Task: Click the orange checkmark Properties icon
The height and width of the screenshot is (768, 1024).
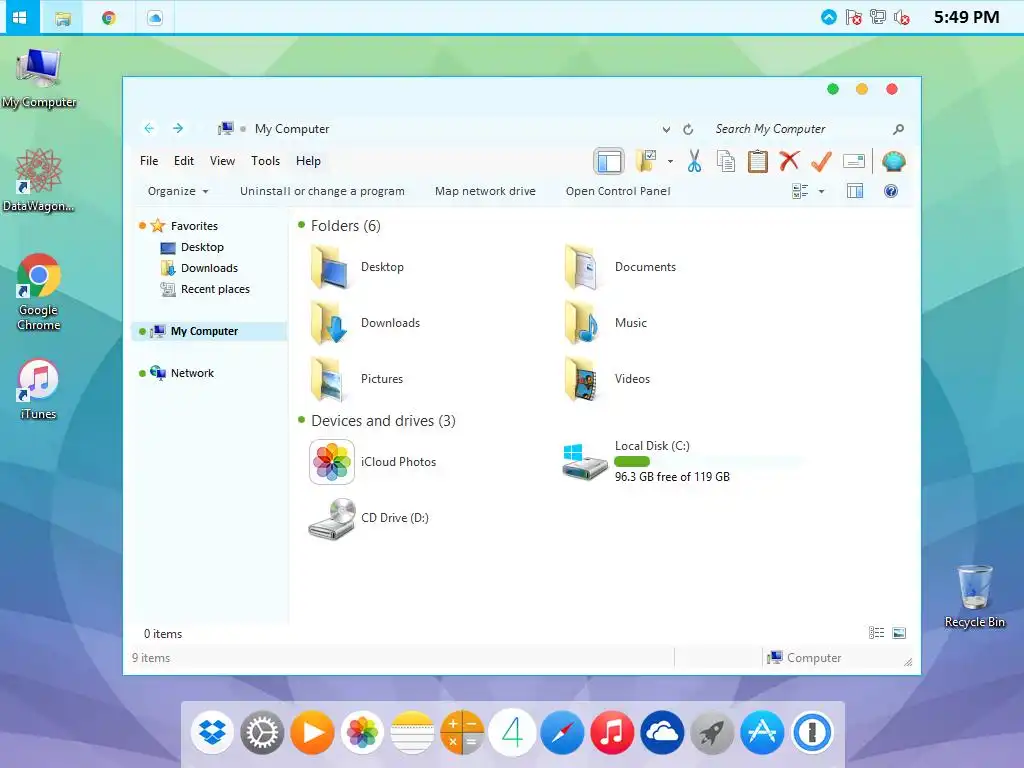Action: (x=821, y=161)
